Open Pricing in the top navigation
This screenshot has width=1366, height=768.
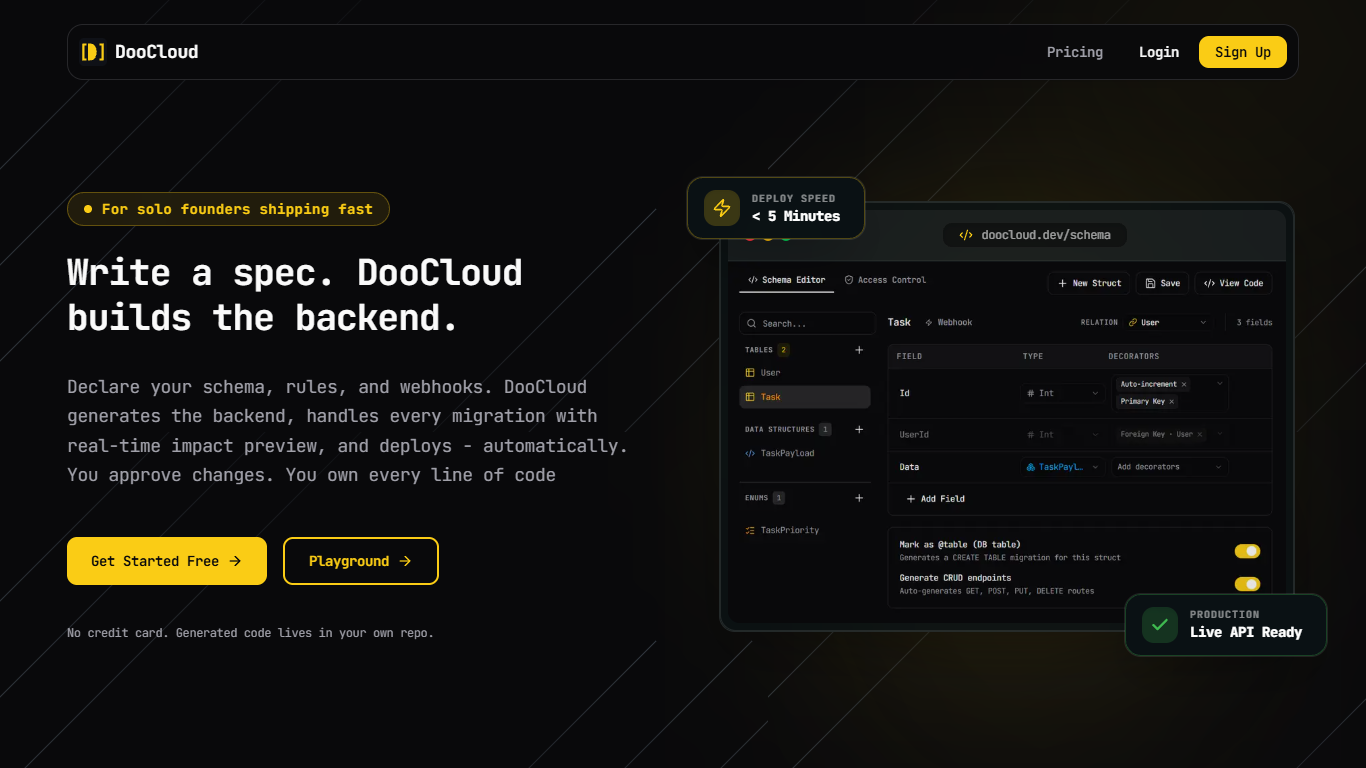pos(1075,52)
